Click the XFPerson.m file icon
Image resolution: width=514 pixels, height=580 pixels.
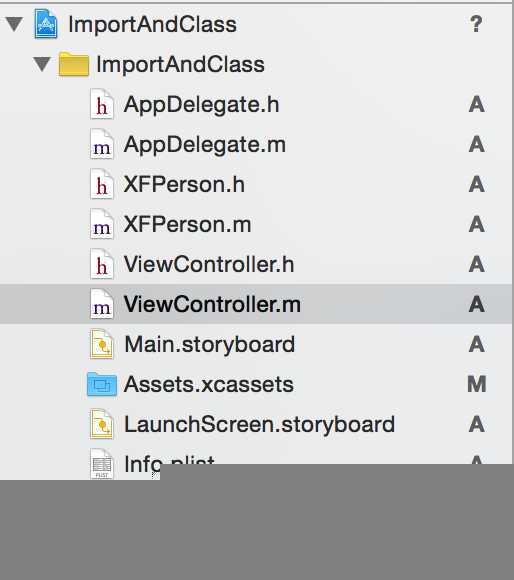click(x=102, y=224)
